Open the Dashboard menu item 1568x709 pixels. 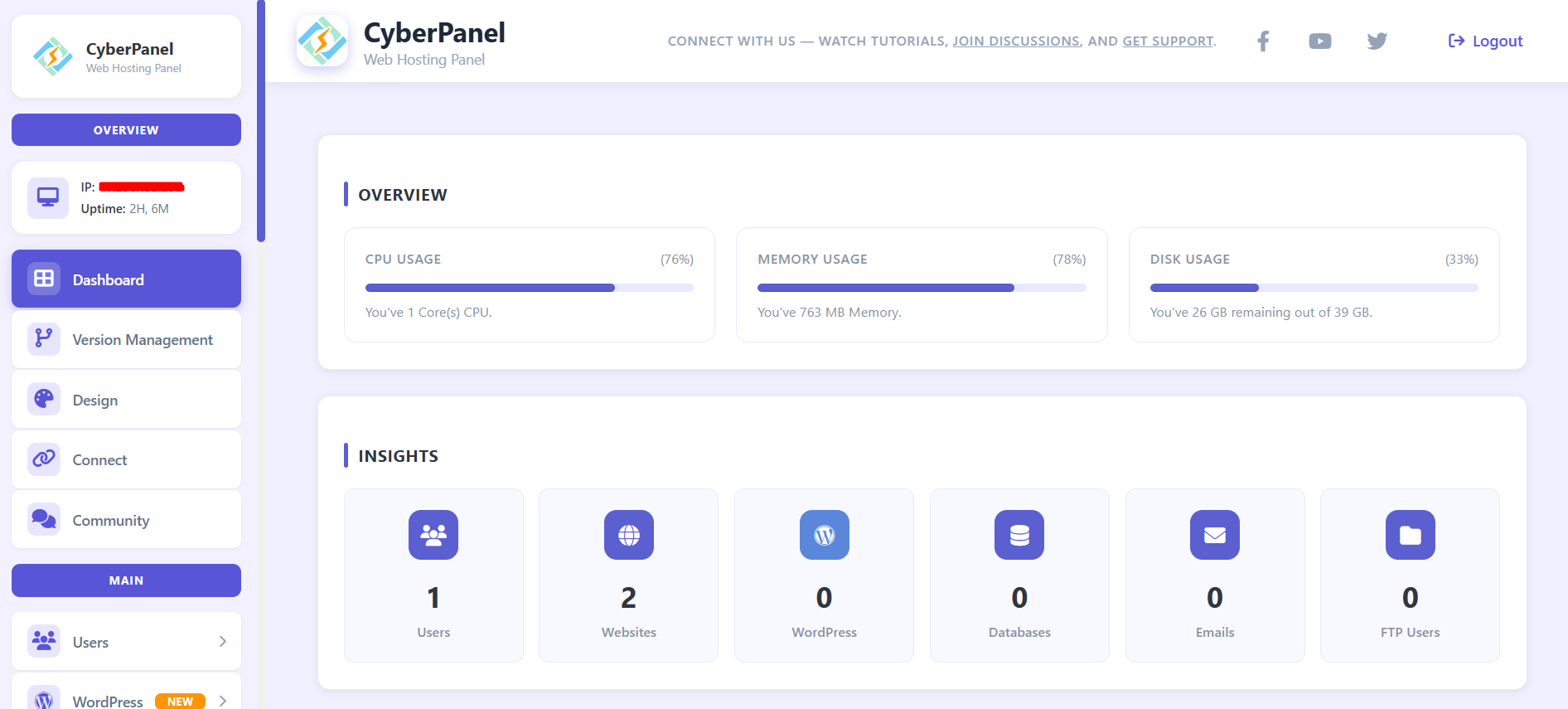126,279
